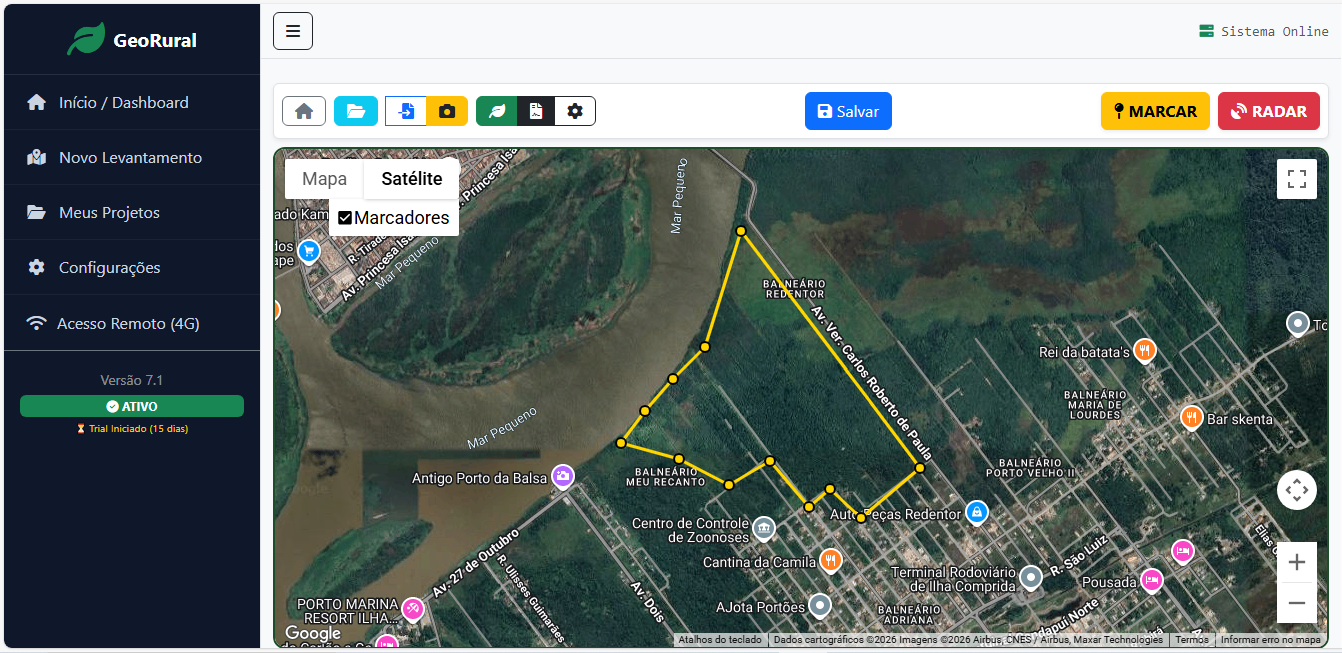This screenshot has width=1342, height=653.
Task: Zoom out with the minus button
Action: pos(1297,603)
